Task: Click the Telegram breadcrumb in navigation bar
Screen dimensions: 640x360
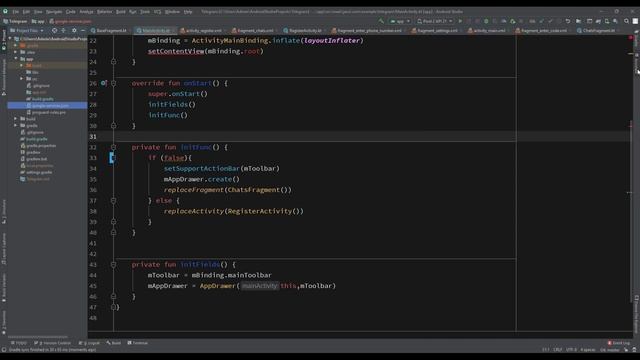Action: (x=15, y=21)
